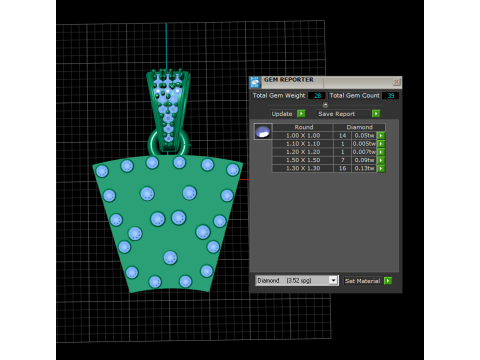Click the Set Material button label
Screen dimensions: 480x360
click(363, 281)
